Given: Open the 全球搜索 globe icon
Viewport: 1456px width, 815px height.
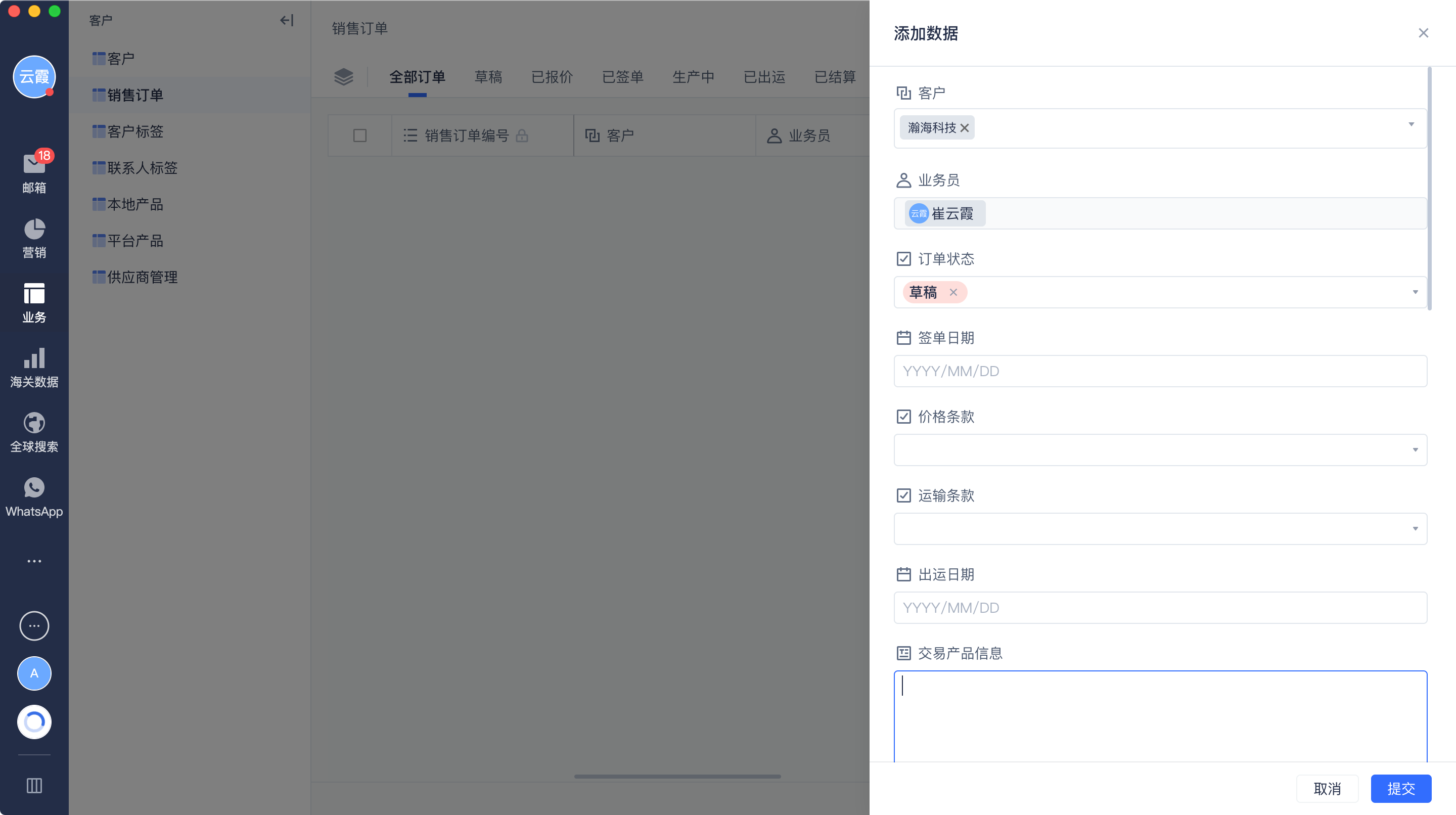Looking at the screenshot, I should tap(34, 423).
